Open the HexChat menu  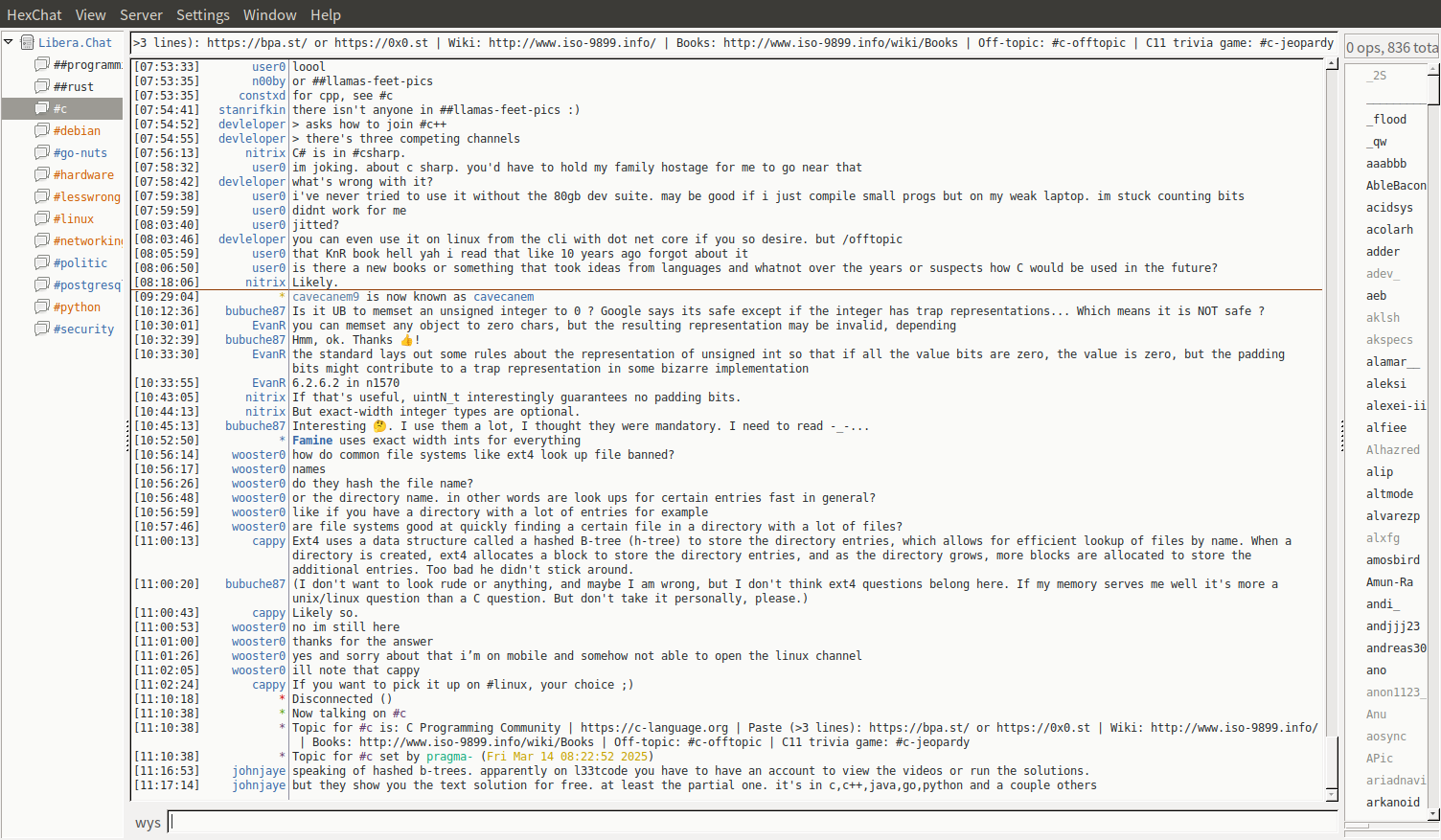click(34, 14)
